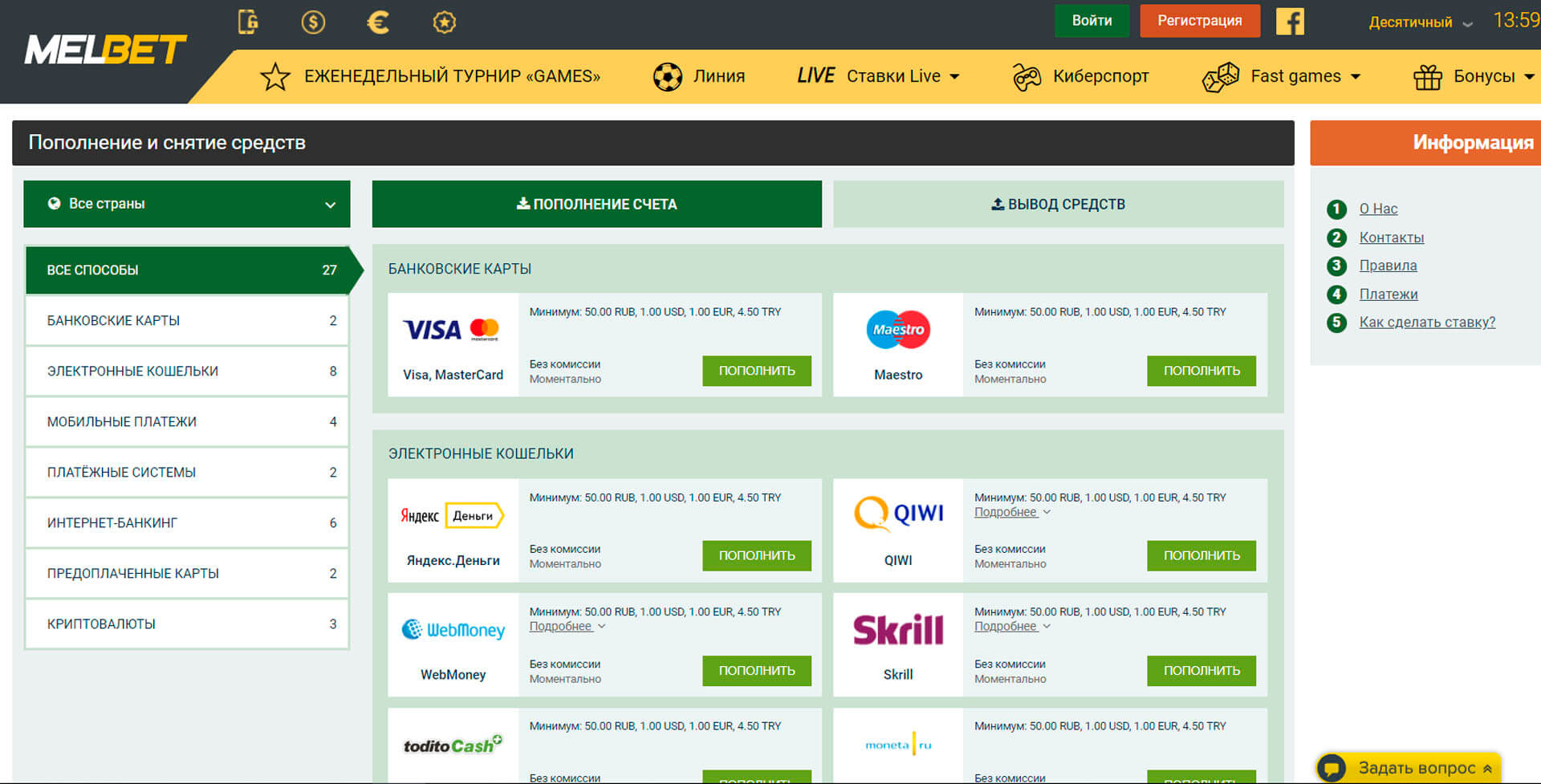
Task: Select МОБИЛЬНЫЕ ПЛАТЕЖИ category
Action: coord(187,422)
